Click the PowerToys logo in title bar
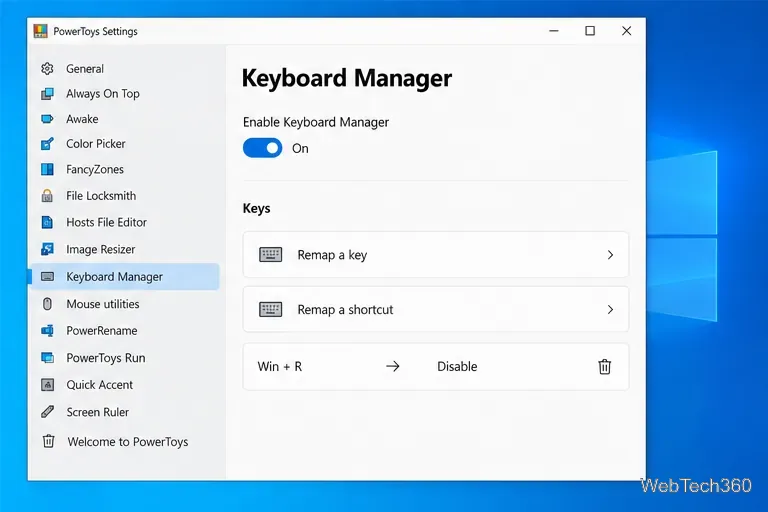The image size is (768, 512). coord(40,31)
